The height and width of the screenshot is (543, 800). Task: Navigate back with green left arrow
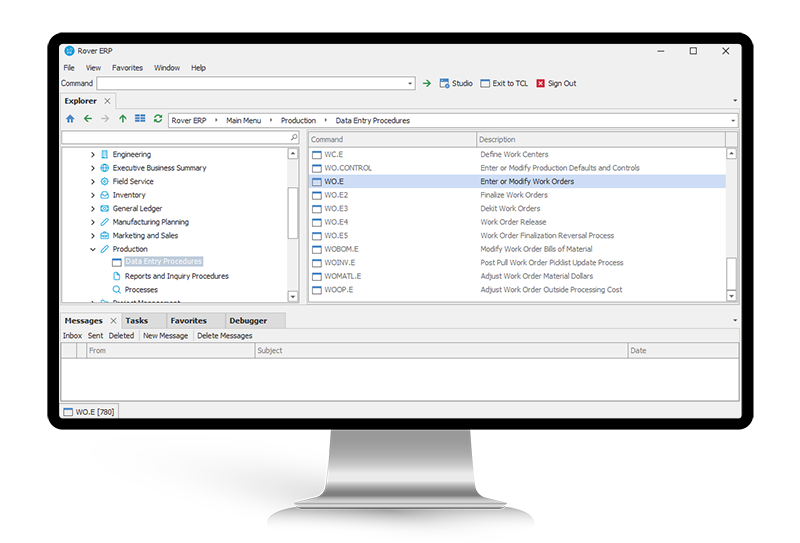coord(88,119)
